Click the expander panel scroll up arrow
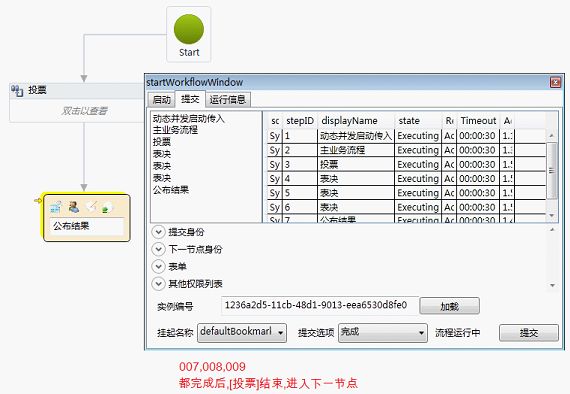This screenshot has width=570, height=394. point(553,229)
